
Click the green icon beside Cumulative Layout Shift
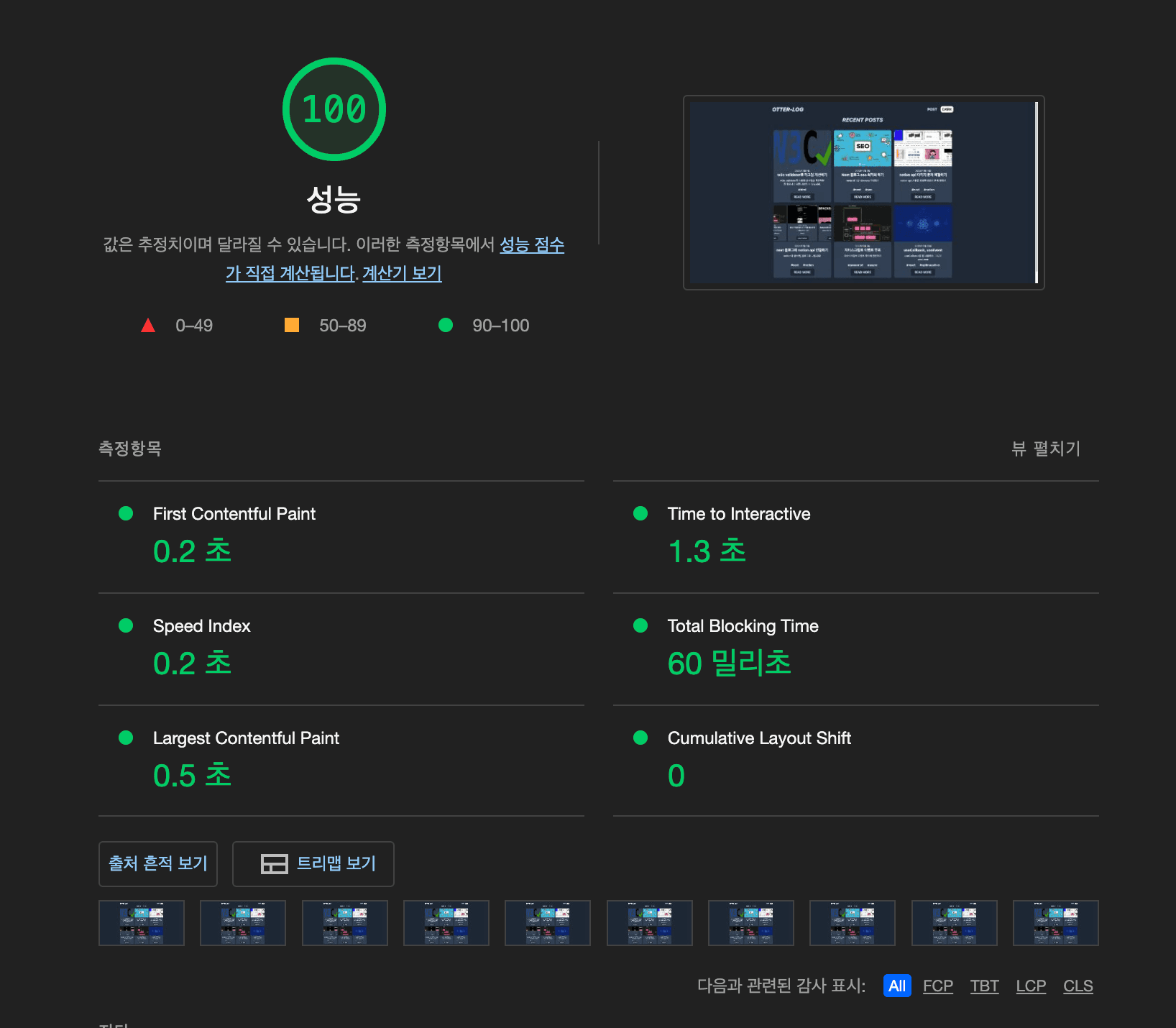coord(641,738)
